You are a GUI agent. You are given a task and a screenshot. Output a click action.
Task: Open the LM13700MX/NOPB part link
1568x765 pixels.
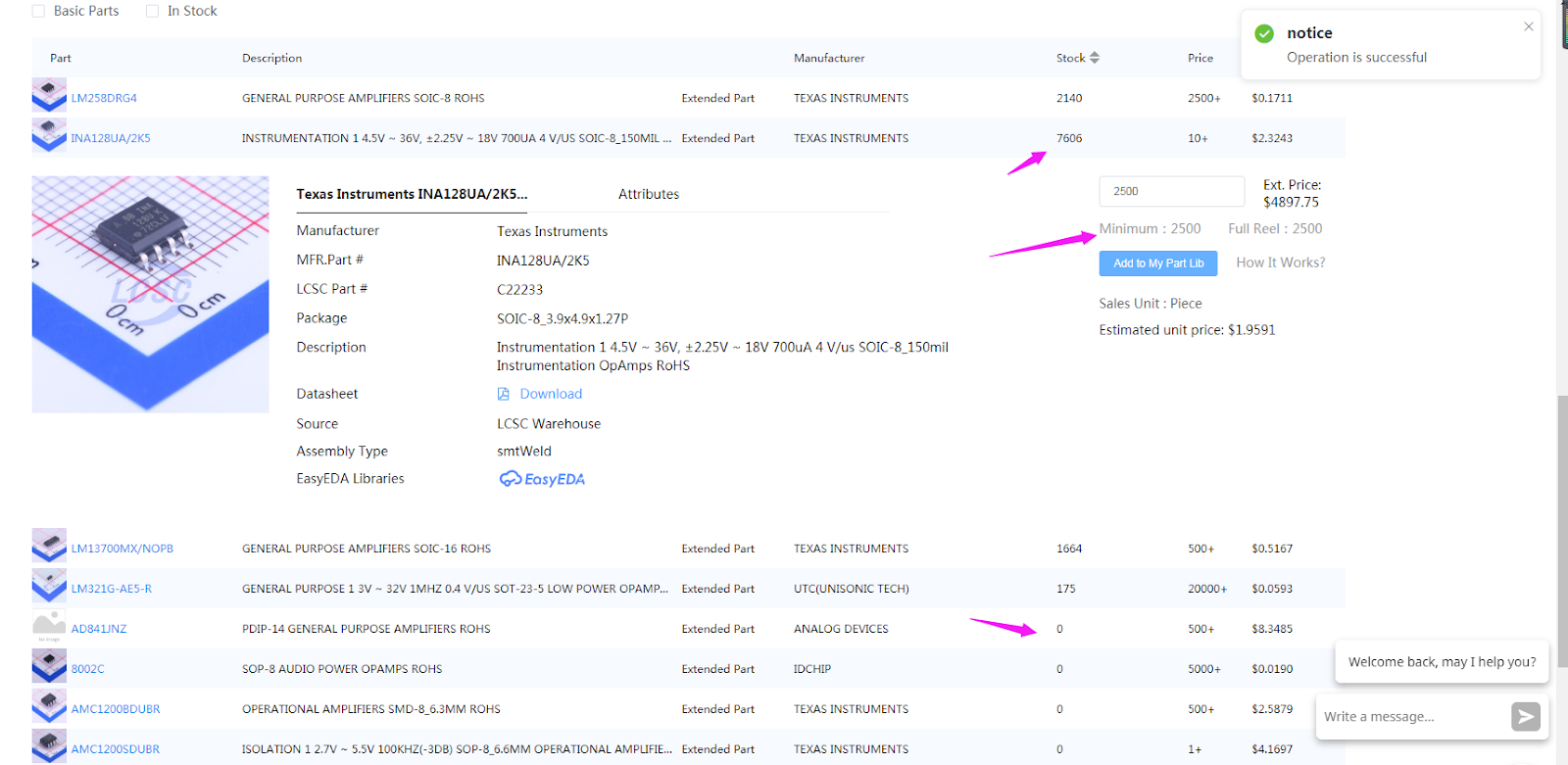coord(122,549)
